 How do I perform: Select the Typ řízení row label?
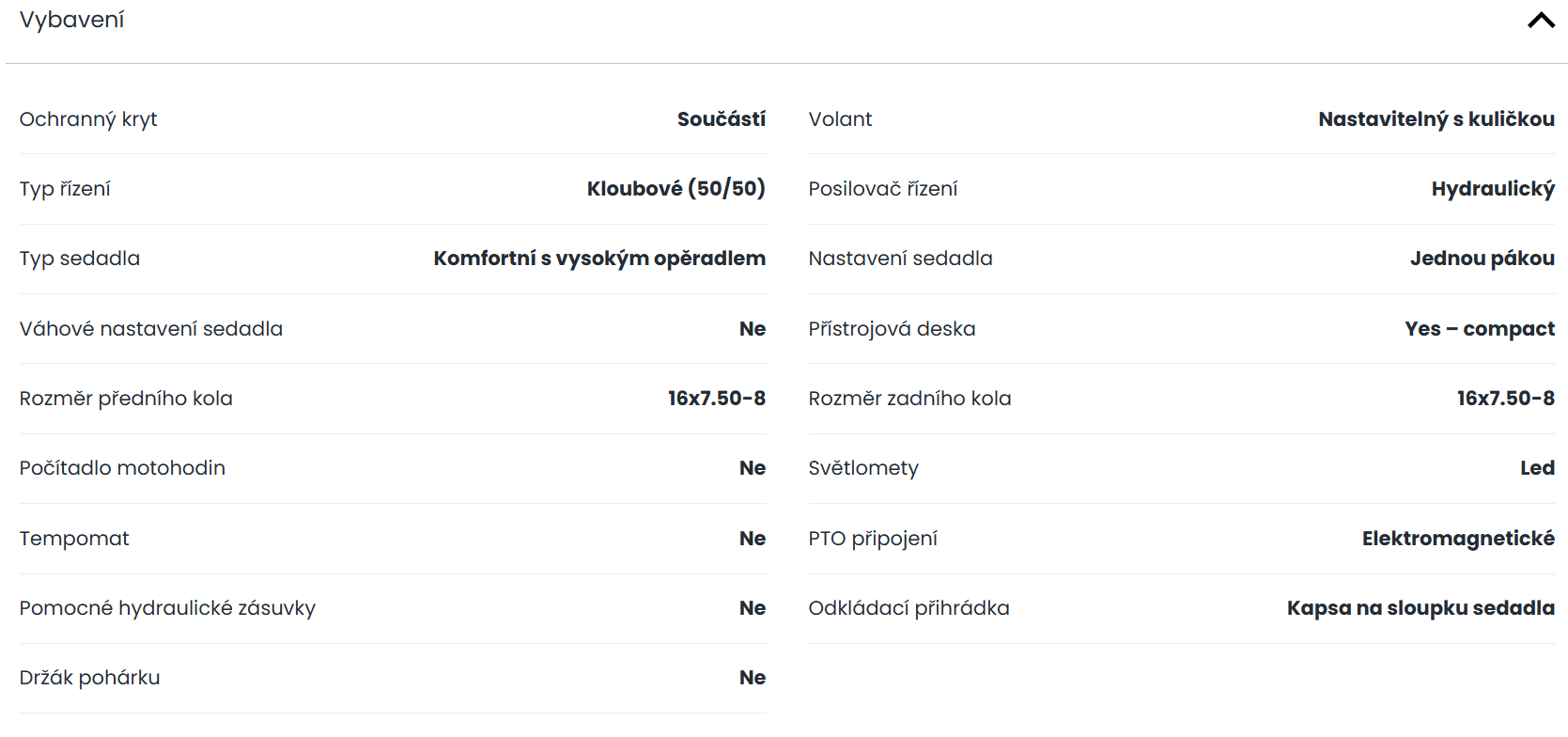[x=65, y=189]
